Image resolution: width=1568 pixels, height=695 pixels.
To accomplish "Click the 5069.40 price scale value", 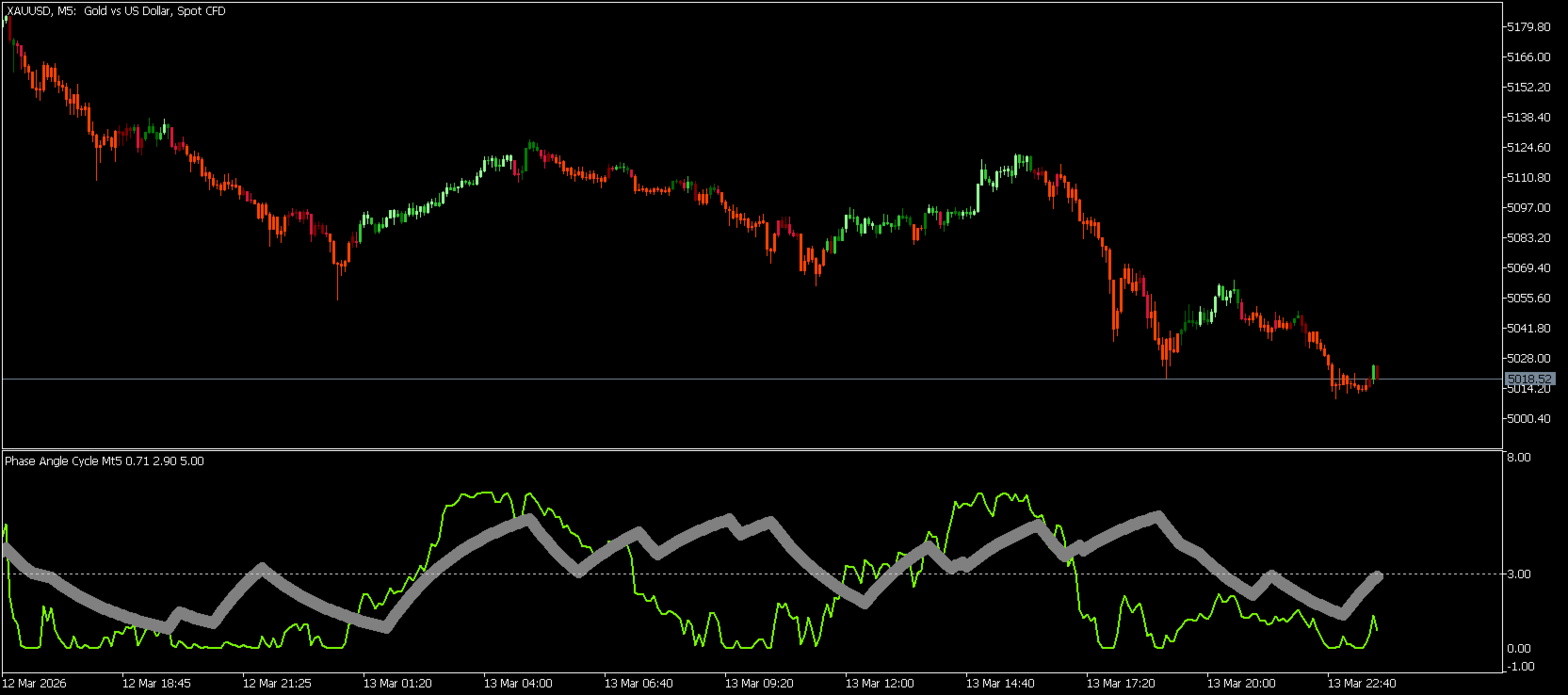I will 1528,268.
